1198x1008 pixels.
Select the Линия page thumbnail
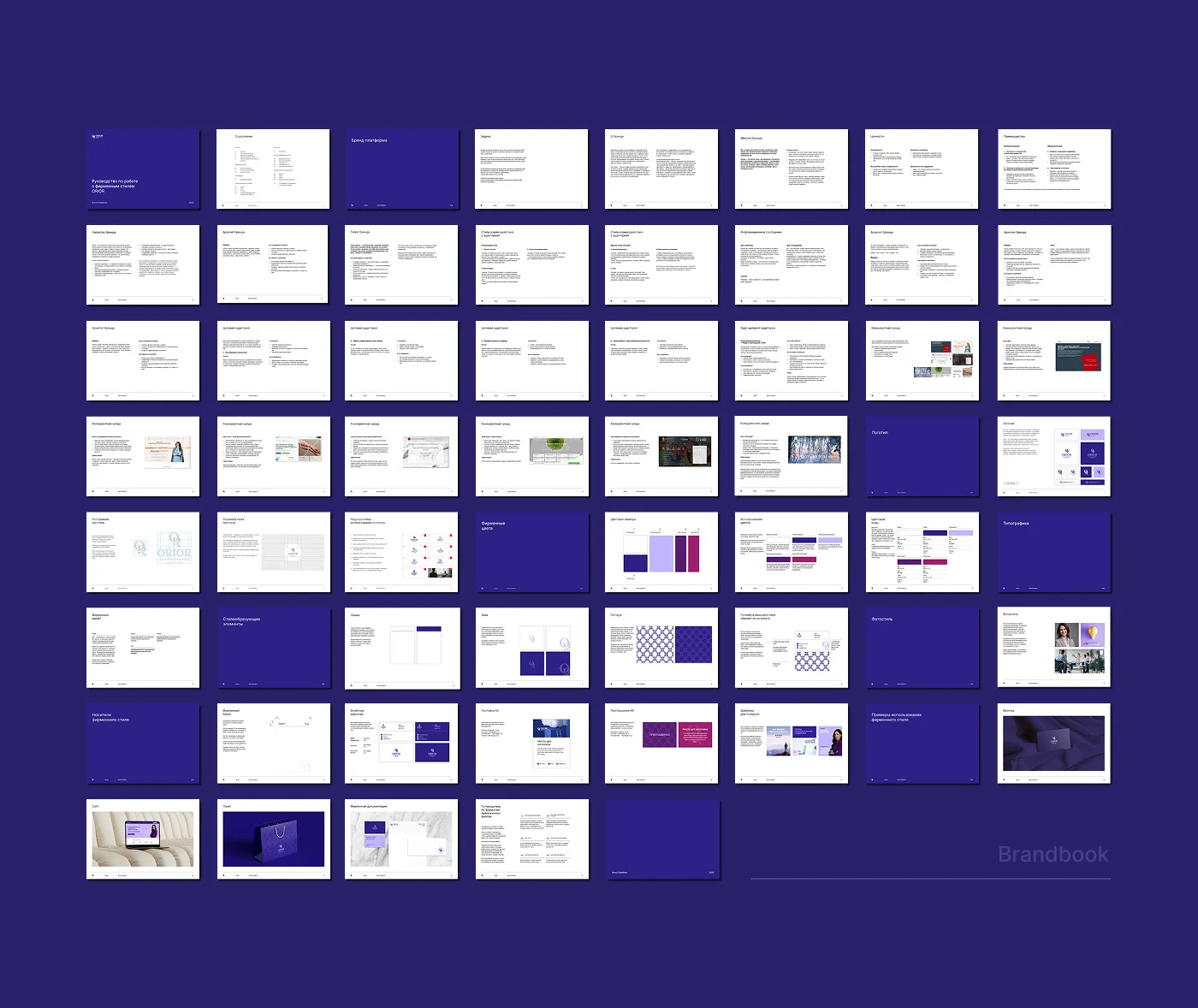coord(403,648)
